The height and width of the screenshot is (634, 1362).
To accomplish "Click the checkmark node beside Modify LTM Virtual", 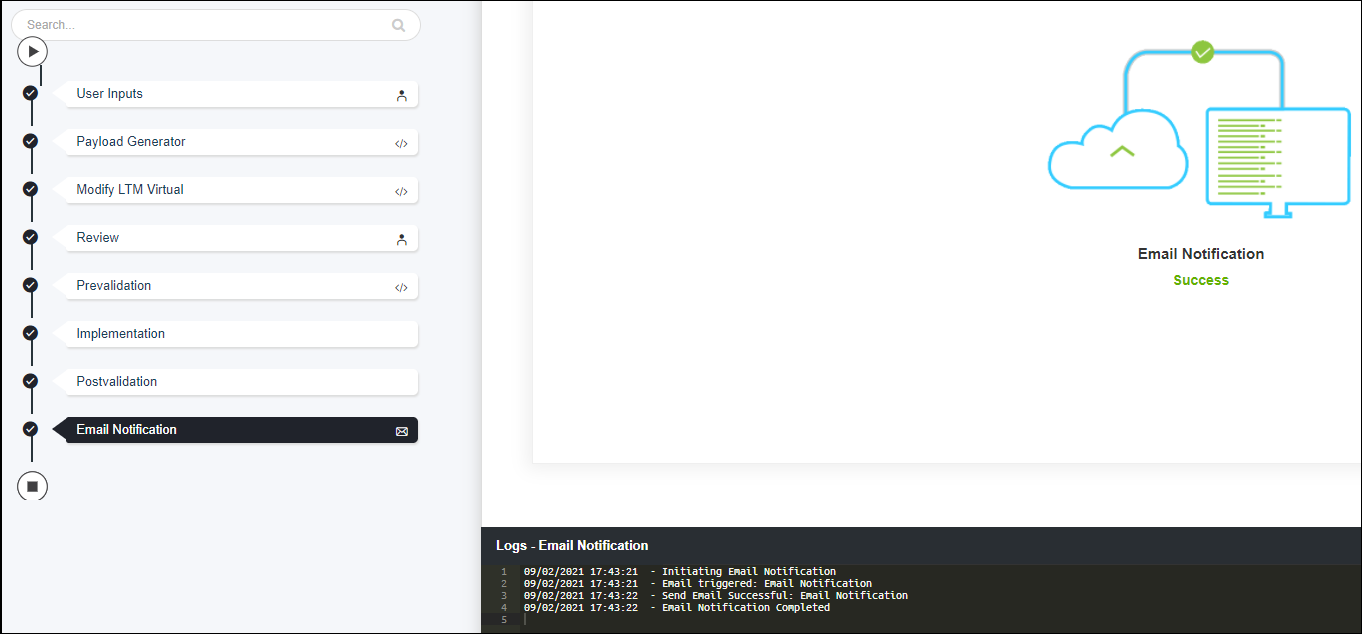I will click(x=31, y=189).
